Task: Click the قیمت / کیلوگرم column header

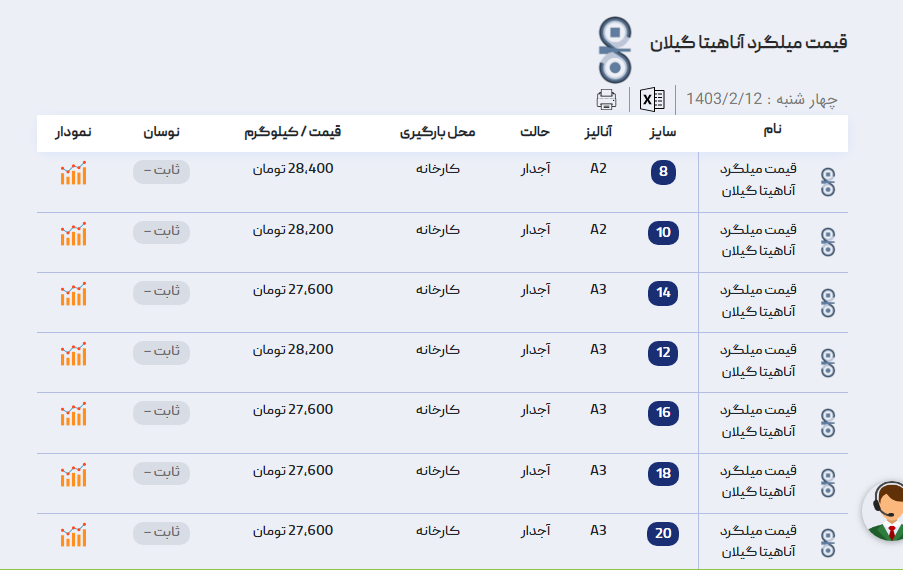Action: coord(292,132)
